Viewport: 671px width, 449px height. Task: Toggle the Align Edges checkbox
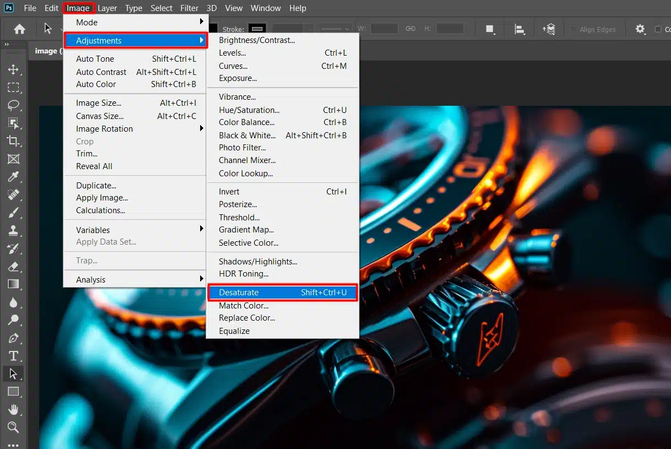tap(572, 29)
